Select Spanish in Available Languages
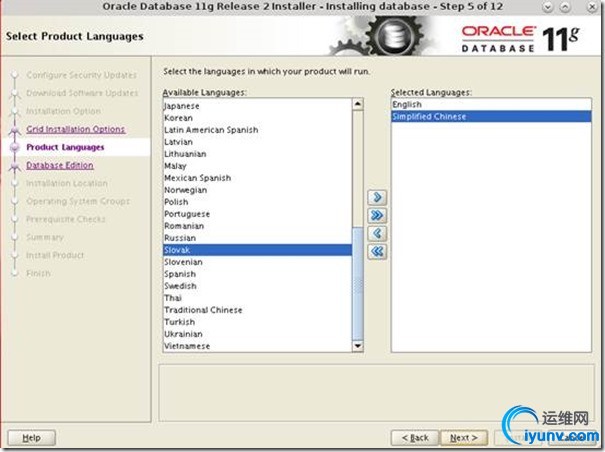 point(257,274)
